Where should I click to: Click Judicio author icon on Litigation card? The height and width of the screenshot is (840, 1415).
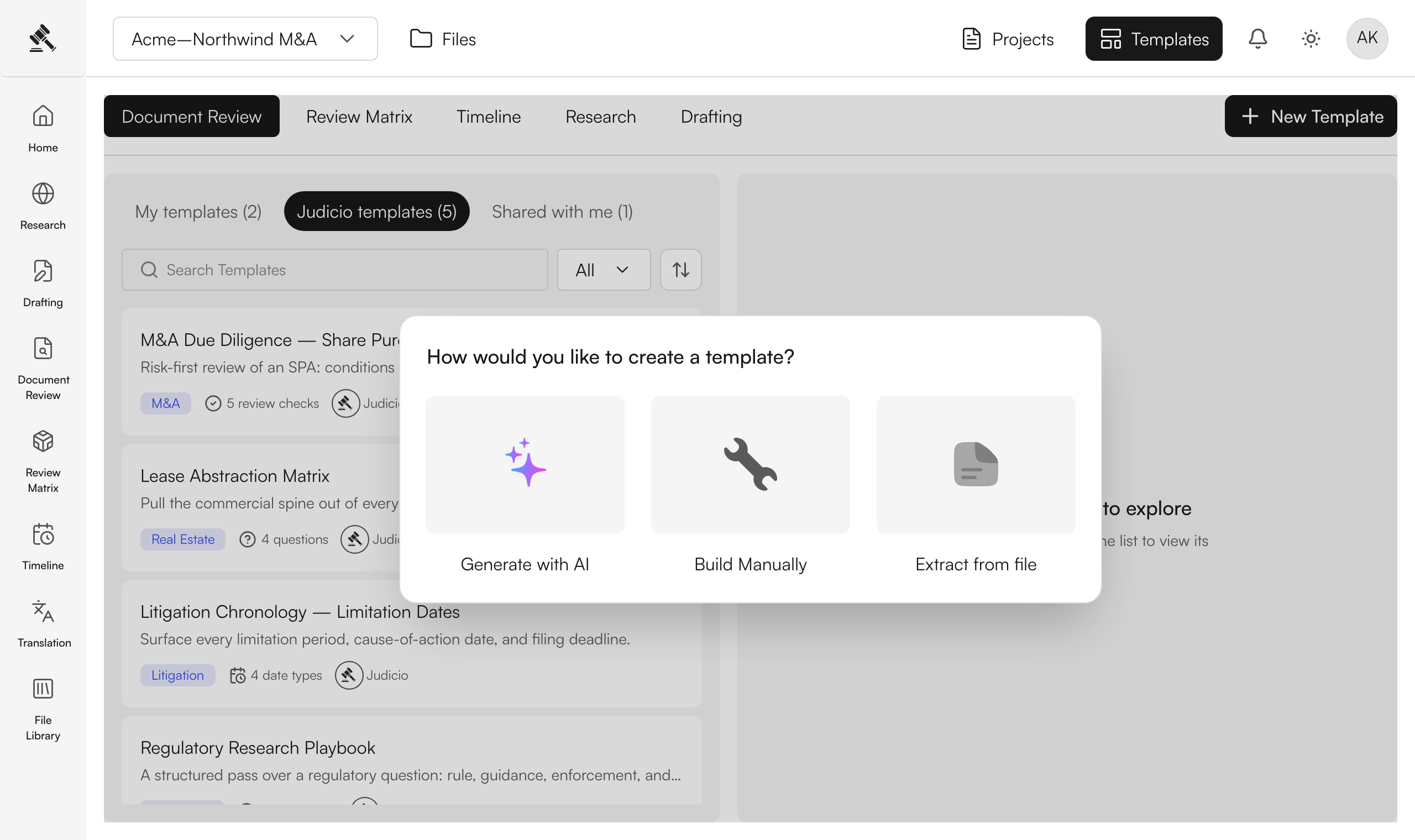click(x=349, y=675)
